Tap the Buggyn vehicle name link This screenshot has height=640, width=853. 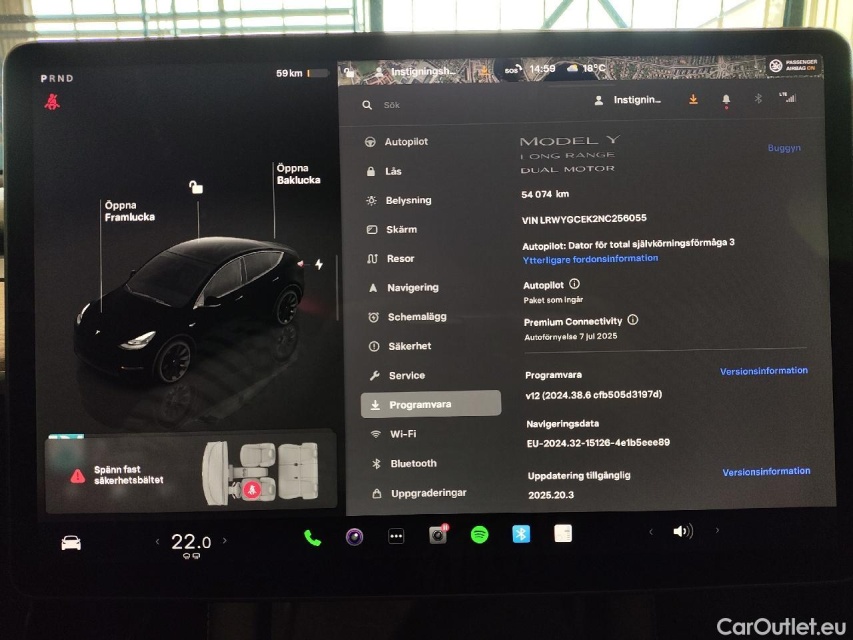click(x=784, y=147)
